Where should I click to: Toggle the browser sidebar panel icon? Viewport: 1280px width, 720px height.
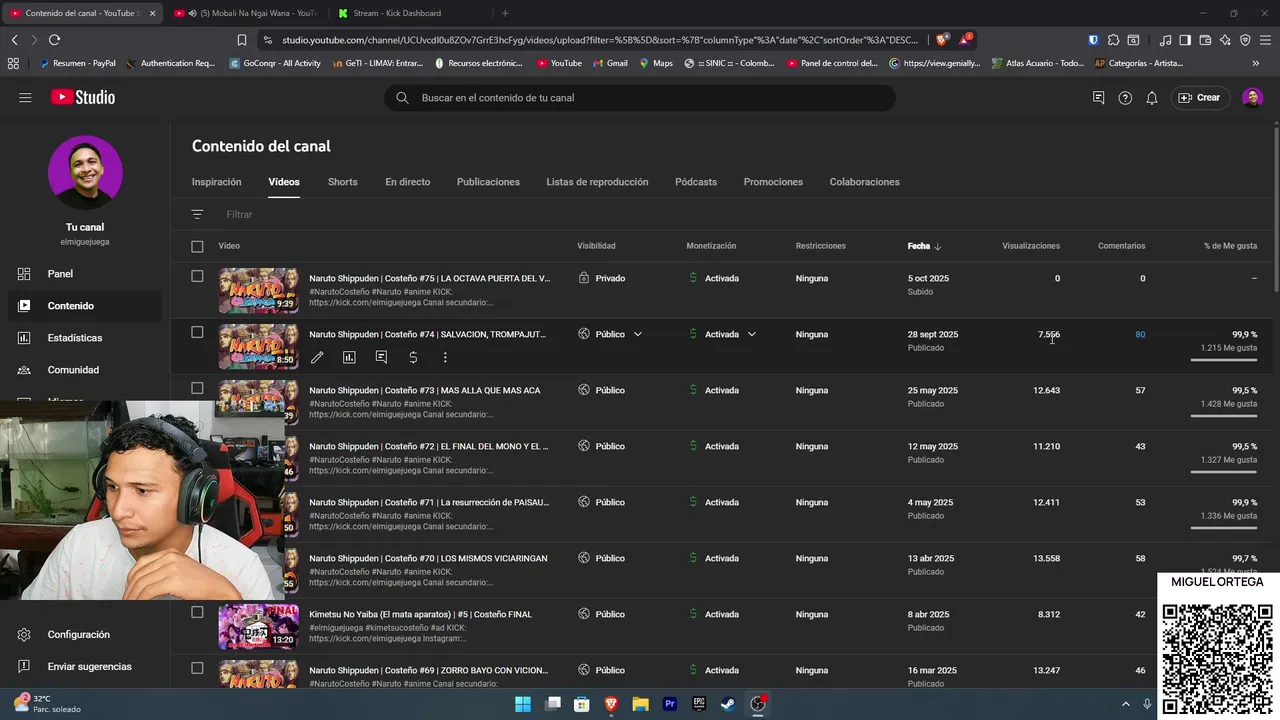point(1185,40)
